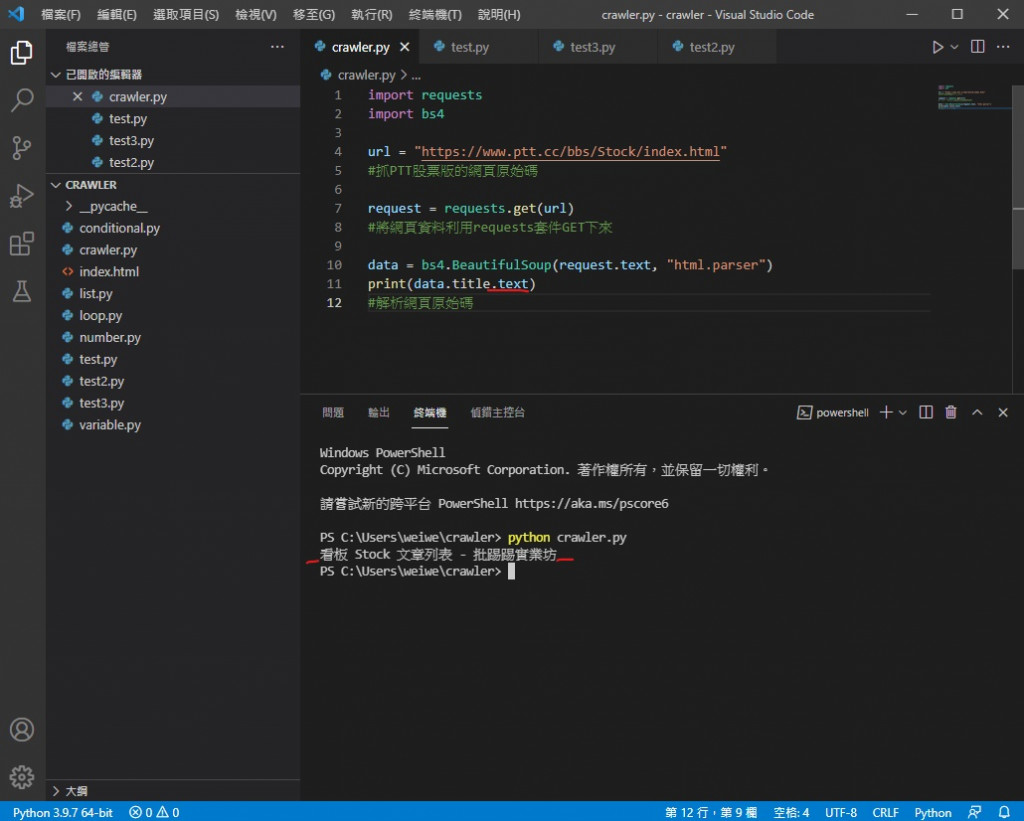Open the Extensions view
1024x821 pixels.
click(x=22, y=244)
